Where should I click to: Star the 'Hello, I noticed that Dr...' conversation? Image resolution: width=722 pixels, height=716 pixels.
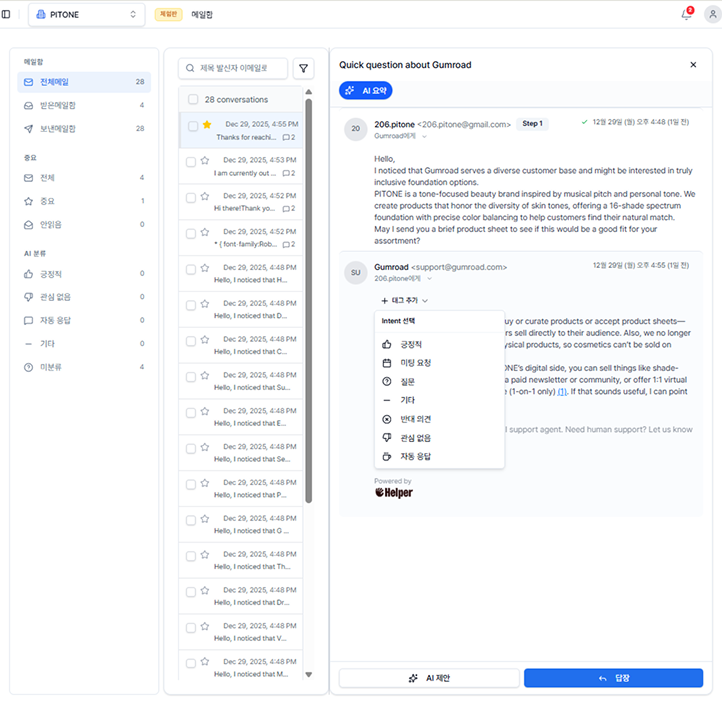coord(205,591)
